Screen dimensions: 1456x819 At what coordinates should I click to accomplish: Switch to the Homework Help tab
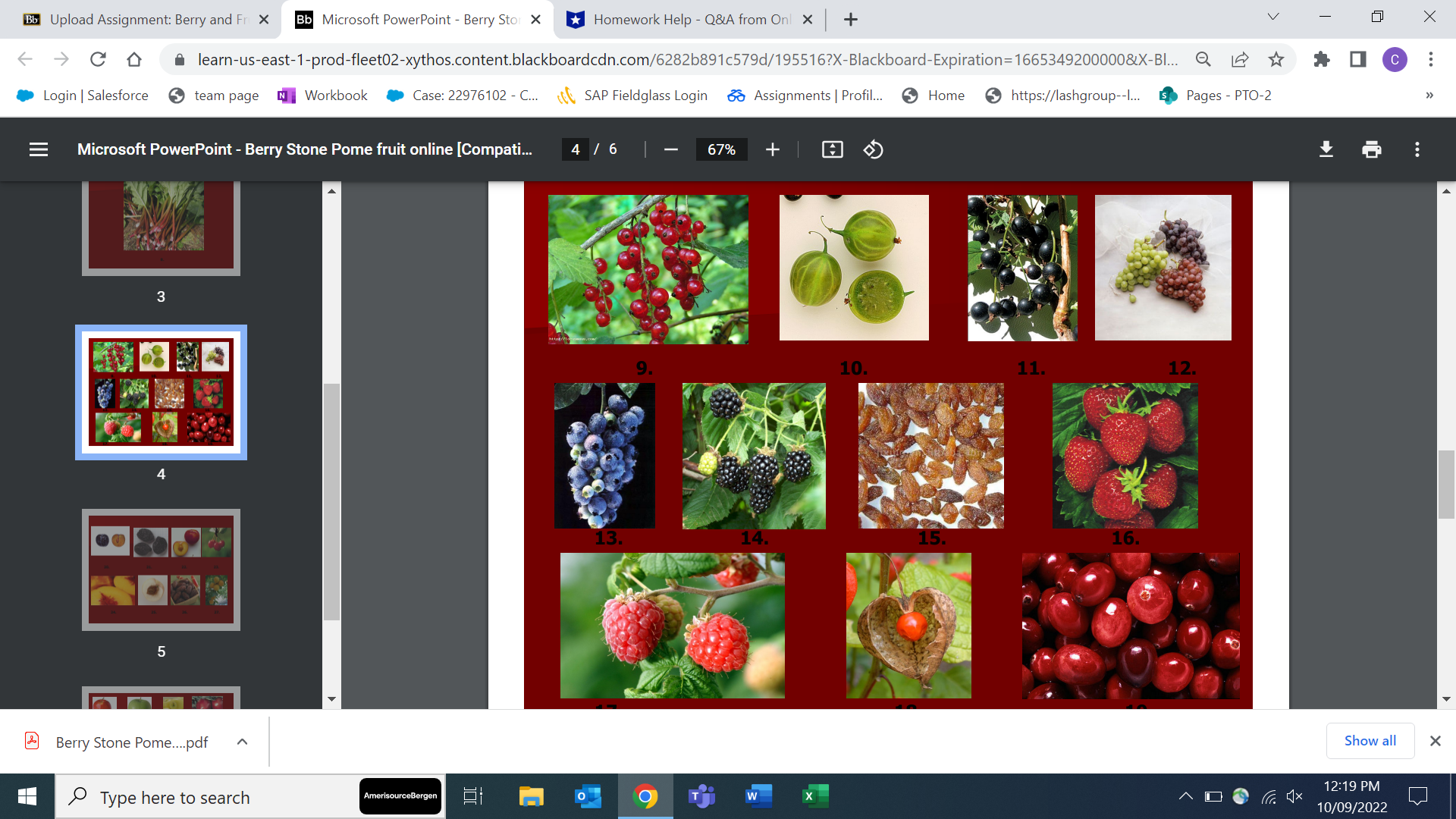tap(682, 19)
